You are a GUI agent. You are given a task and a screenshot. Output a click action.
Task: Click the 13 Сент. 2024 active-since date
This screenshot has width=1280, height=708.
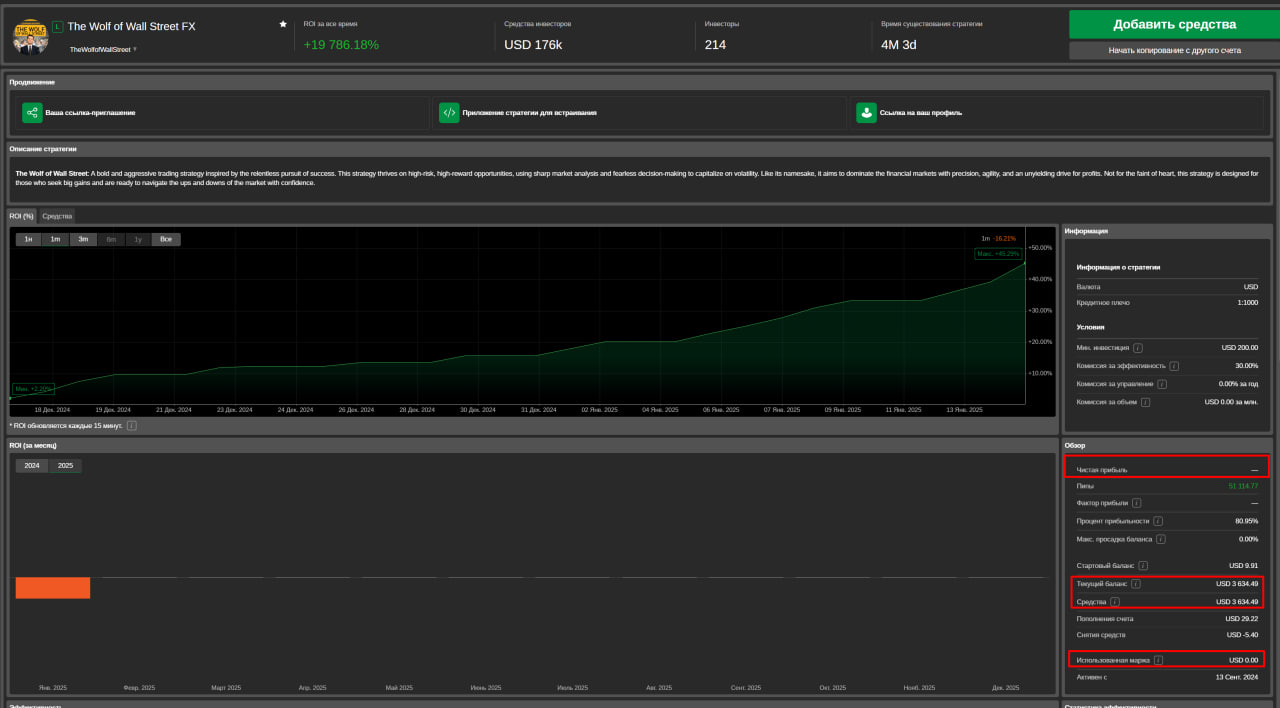[x=1238, y=677]
